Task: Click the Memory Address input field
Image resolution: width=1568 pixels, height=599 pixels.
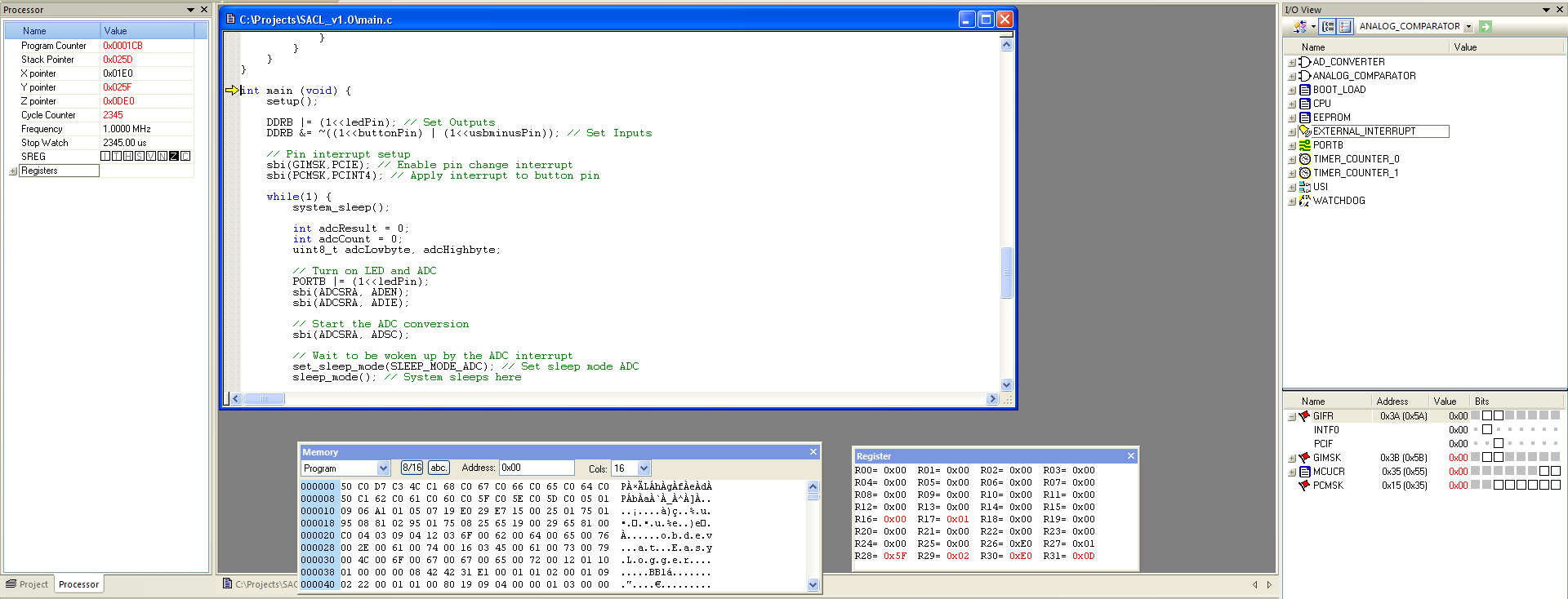Action: 537,468
